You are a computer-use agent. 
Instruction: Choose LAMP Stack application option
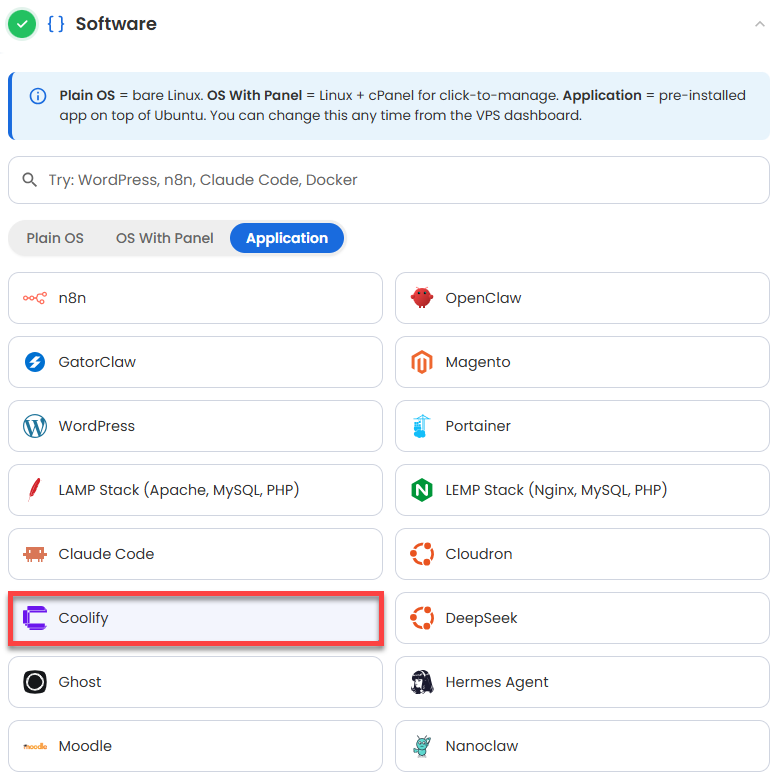point(195,490)
